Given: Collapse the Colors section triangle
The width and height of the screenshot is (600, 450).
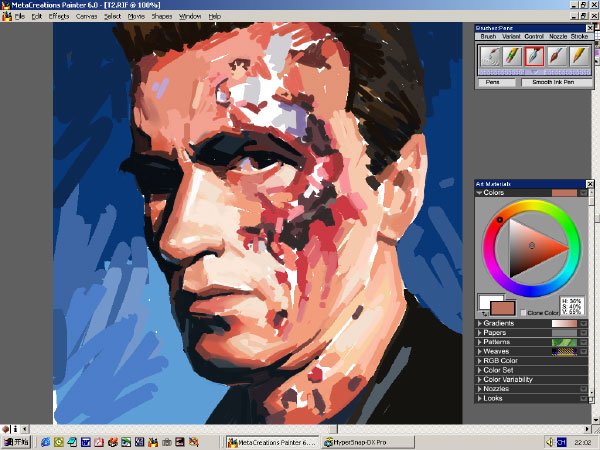Looking at the screenshot, I should point(479,193).
